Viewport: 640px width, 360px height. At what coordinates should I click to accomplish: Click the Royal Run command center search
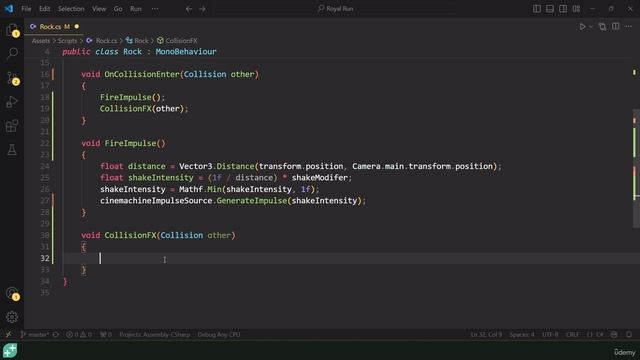click(336, 9)
